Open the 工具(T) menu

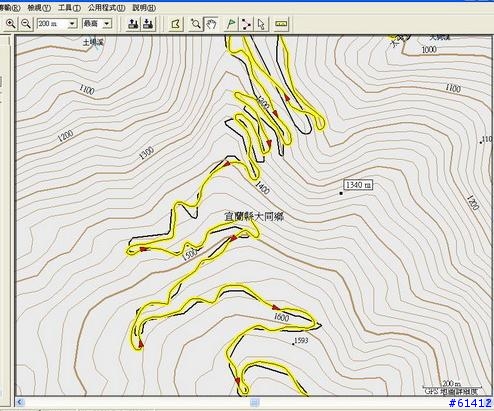click(69, 8)
